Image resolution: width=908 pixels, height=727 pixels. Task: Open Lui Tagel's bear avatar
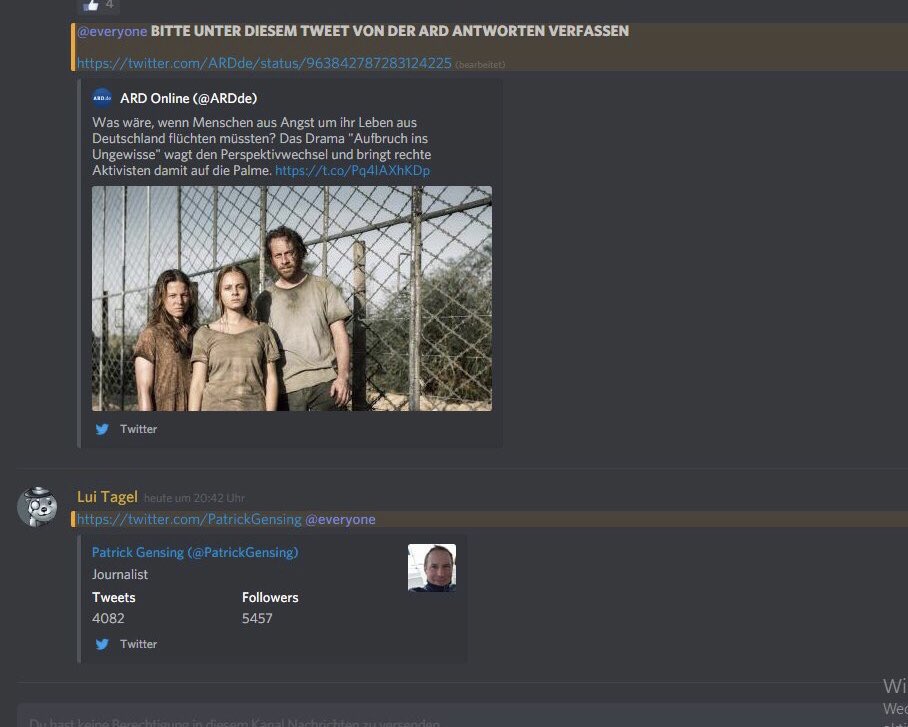click(37, 507)
